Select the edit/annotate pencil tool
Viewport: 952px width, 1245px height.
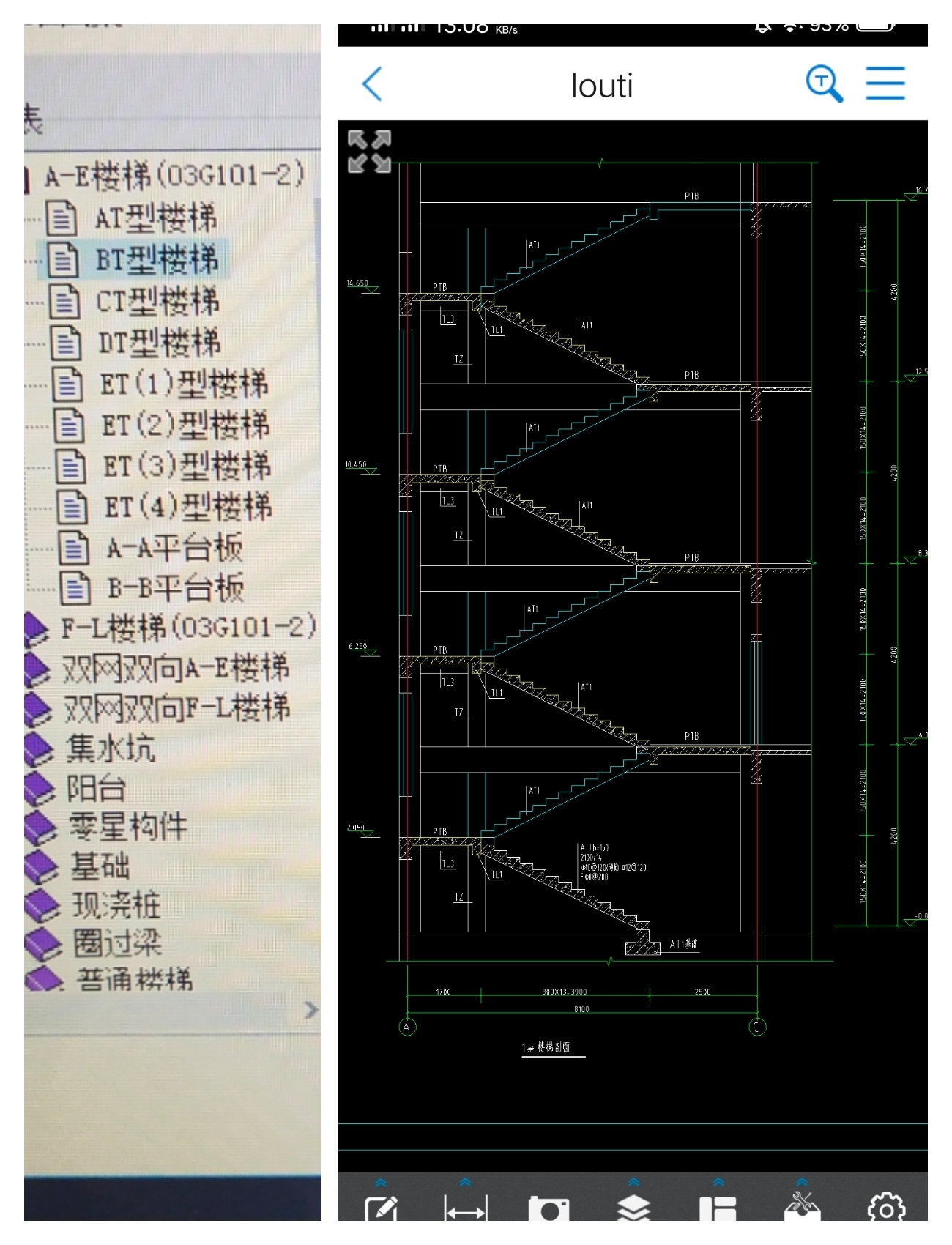coord(382,1208)
